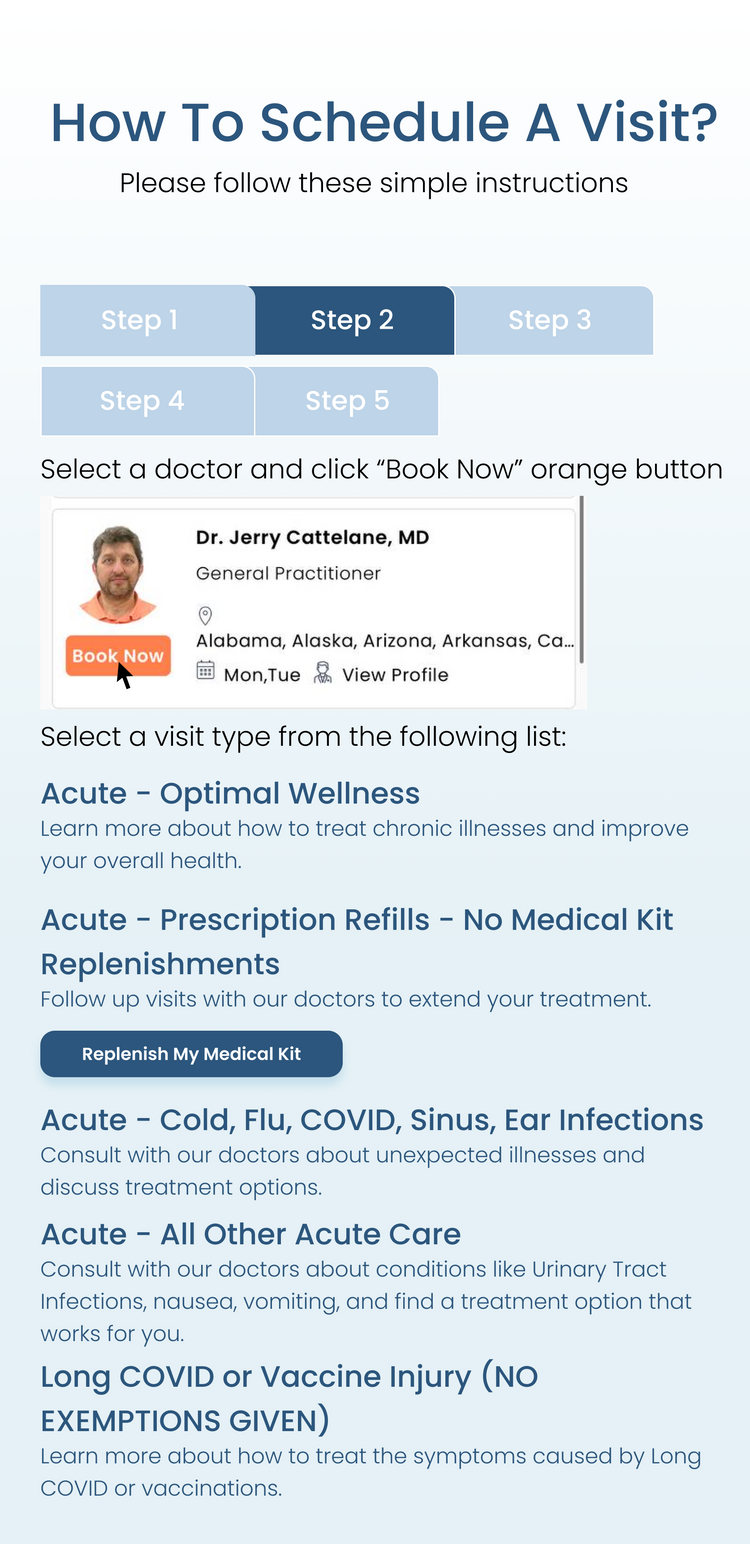
Task: Select Acute - Cold, Flu, COVID heading
Action: (372, 1119)
